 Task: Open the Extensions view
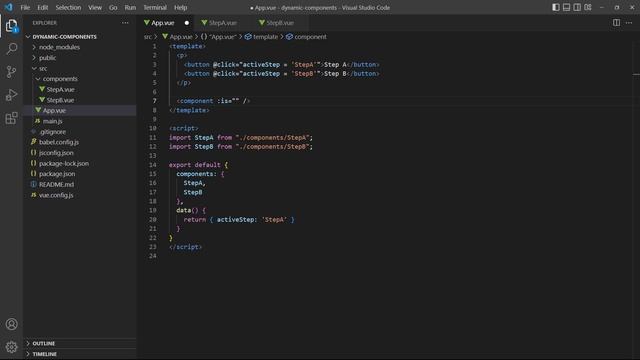click(11, 118)
